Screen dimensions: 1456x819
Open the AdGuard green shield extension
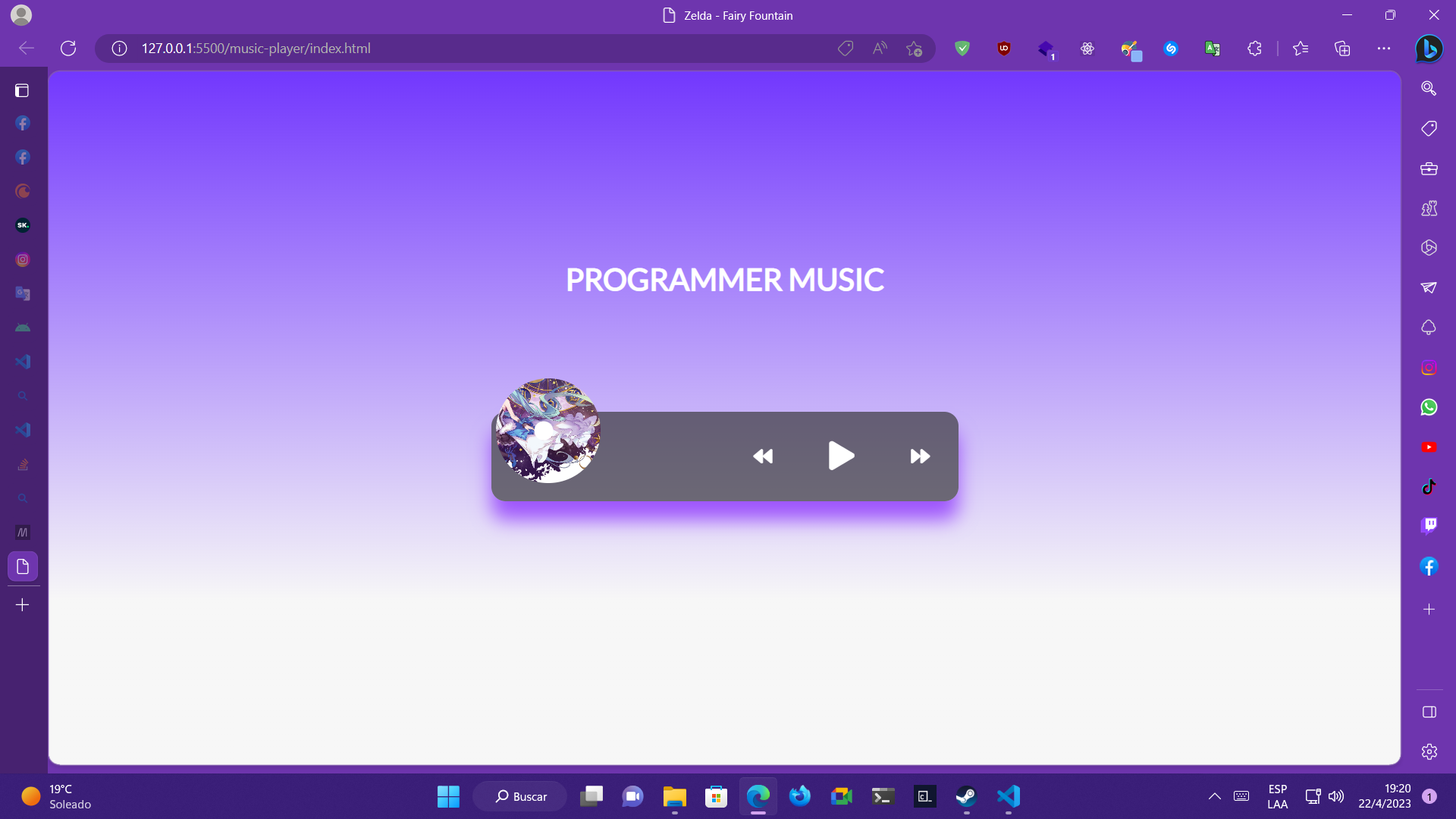click(962, 49)
